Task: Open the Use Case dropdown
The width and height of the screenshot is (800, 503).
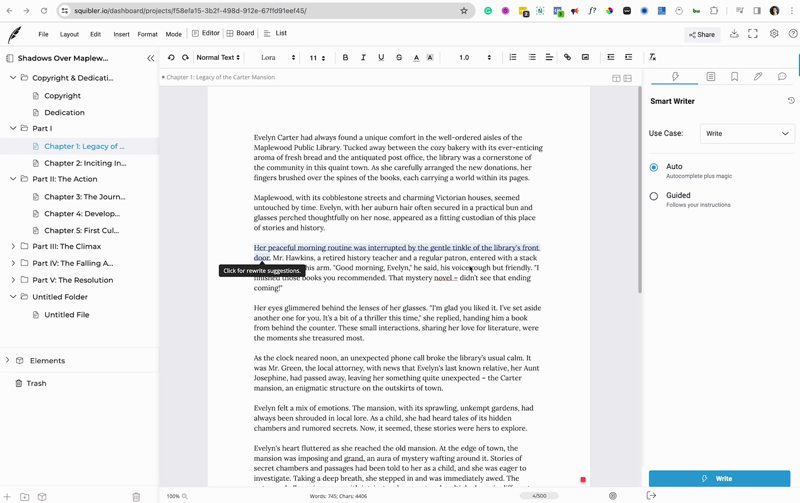Action: [747, 134]
